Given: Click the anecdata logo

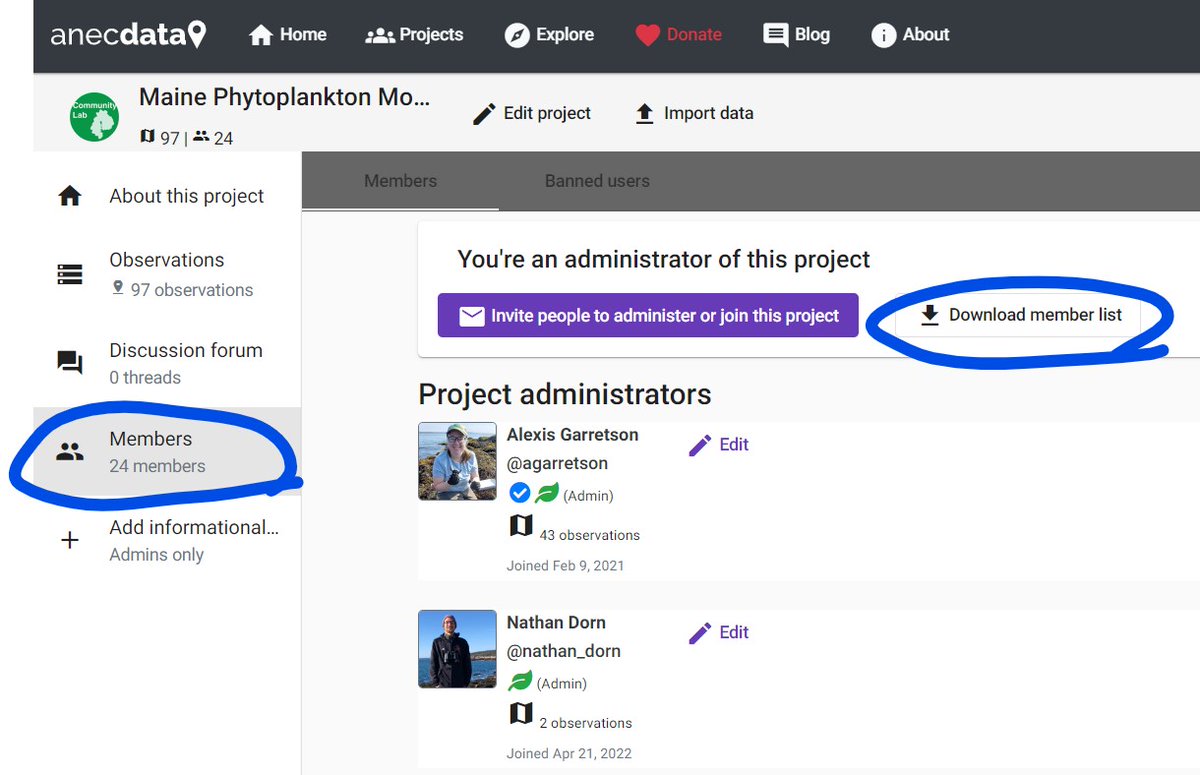Looking at the screenshot, I should (x=128, y=35).
